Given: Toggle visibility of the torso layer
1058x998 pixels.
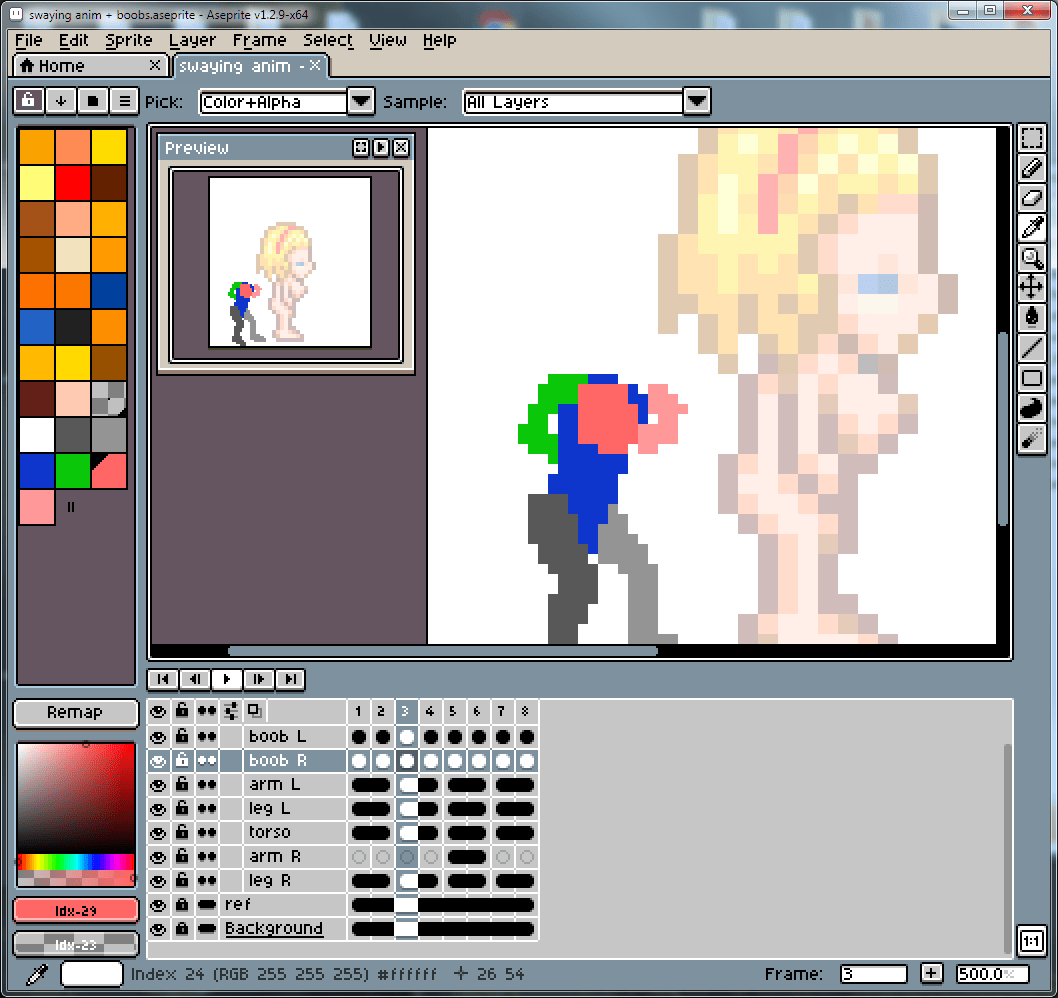Looking at the screenshot, I should click(158, 833).
